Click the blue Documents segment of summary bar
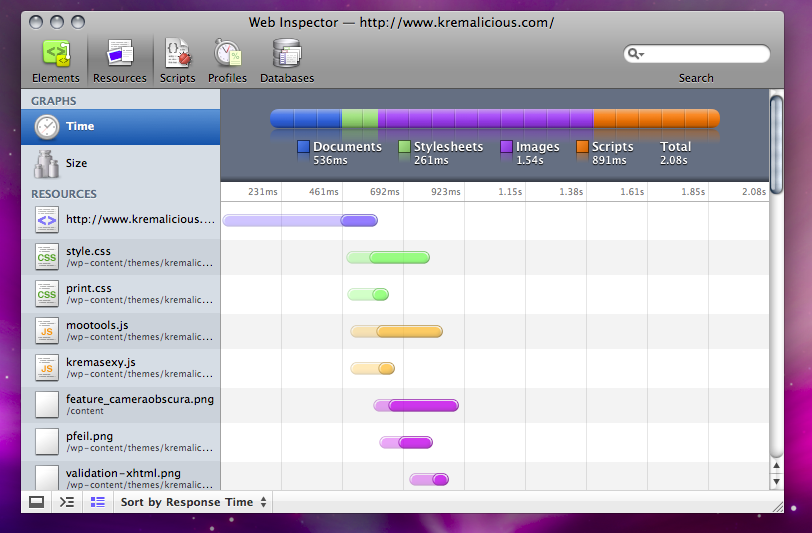Image resolution: width=812 pixels, height=533 pixels. (x=306, y=119)
